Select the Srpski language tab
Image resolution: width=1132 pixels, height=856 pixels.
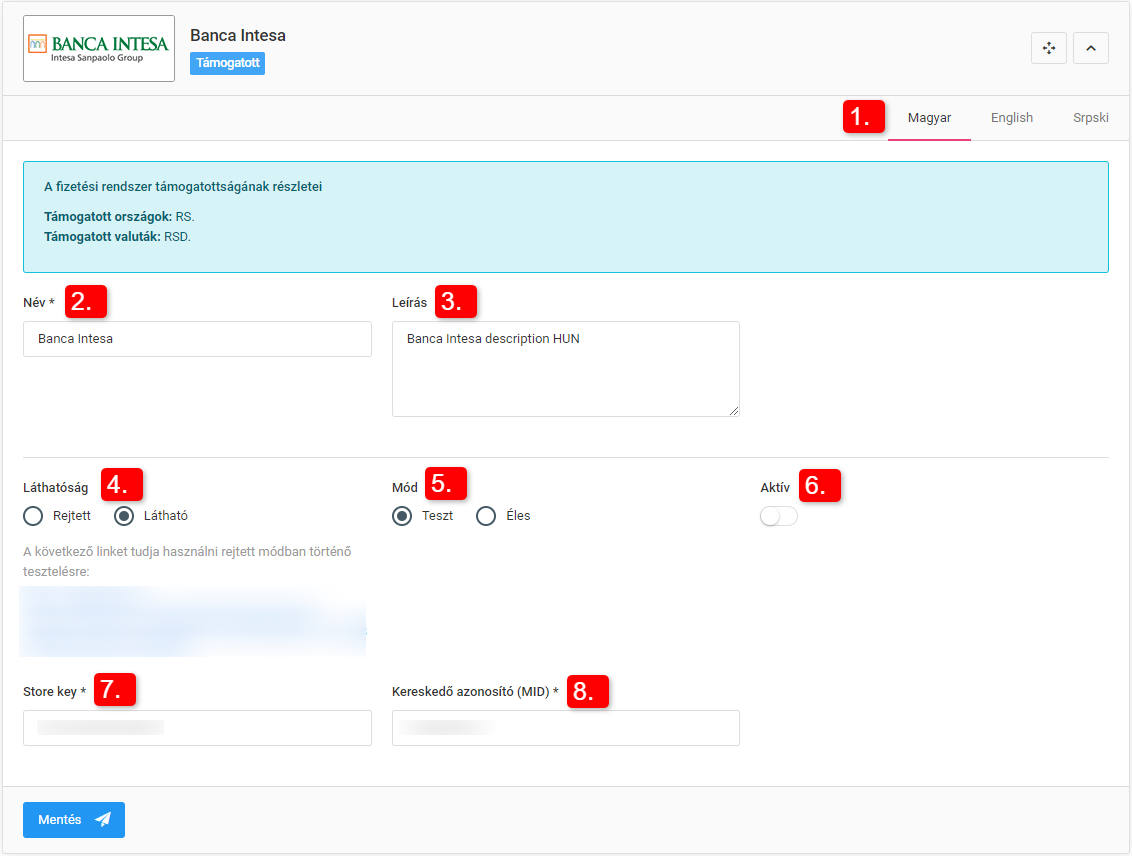(x=1090, y=118)
